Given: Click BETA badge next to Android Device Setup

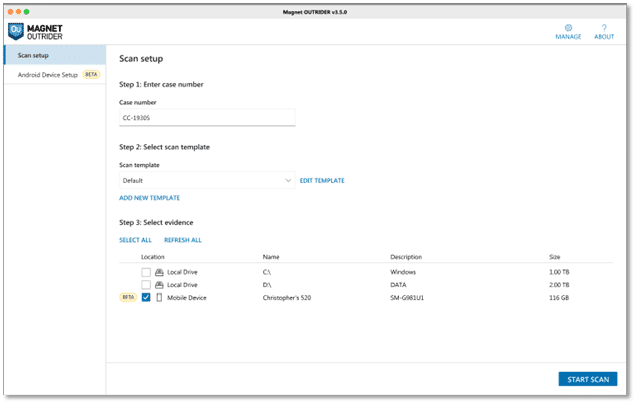Looking at the screenshot, I should (91, 75).
